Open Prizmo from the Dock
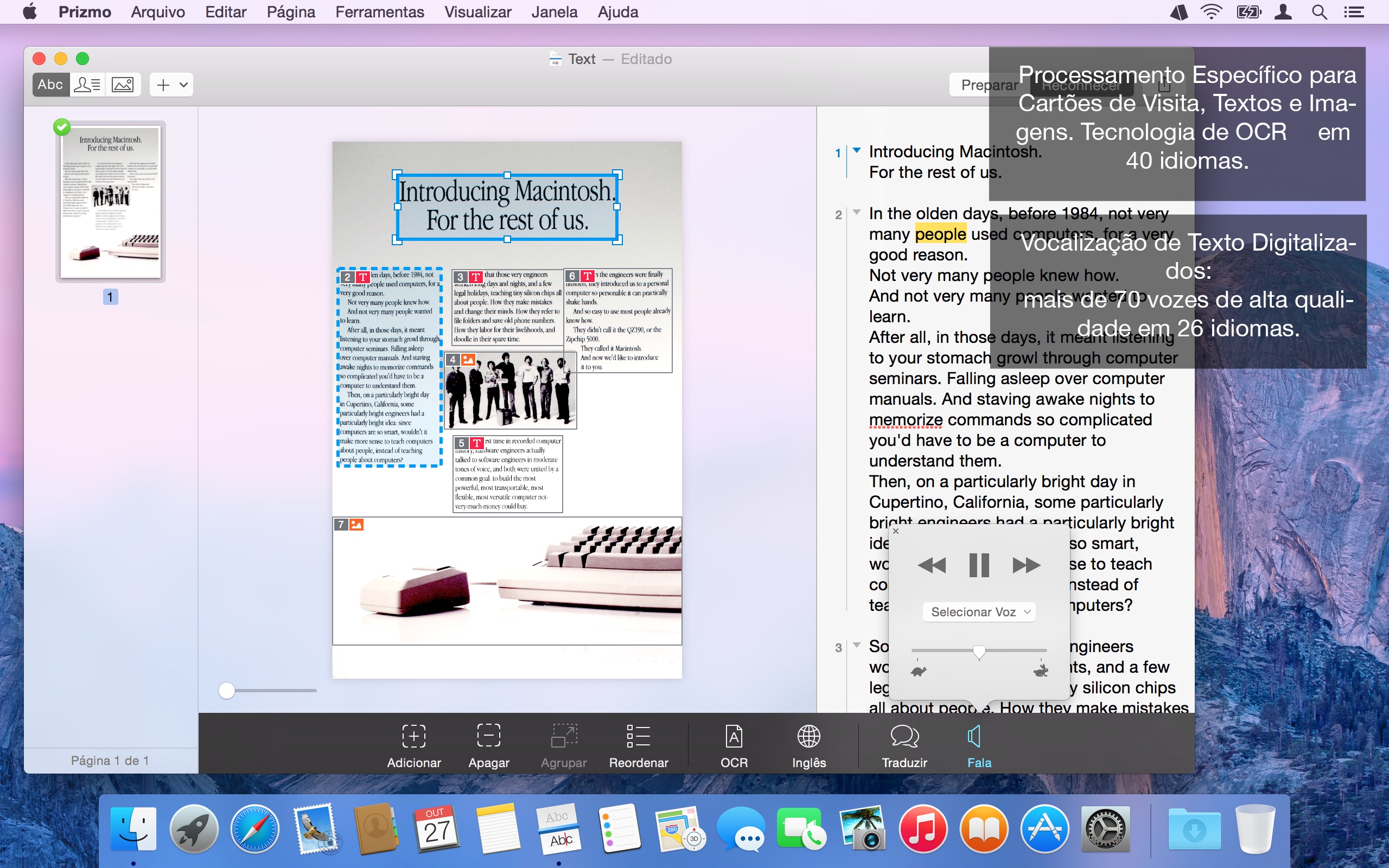Screen dimensions: 1389x868 (558, 829)
